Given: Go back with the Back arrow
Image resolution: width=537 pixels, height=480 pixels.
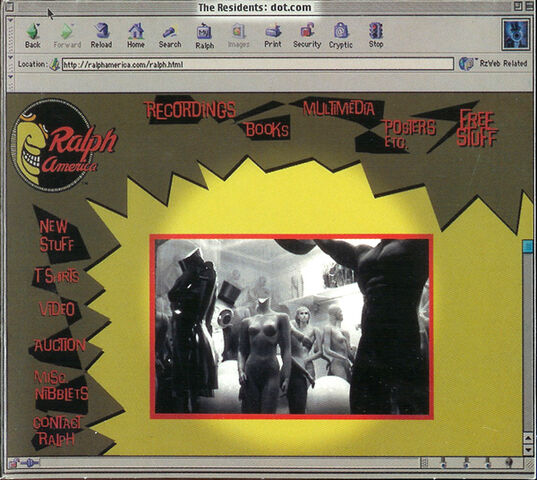Looking at the screenshot, I should coord(33,31).
